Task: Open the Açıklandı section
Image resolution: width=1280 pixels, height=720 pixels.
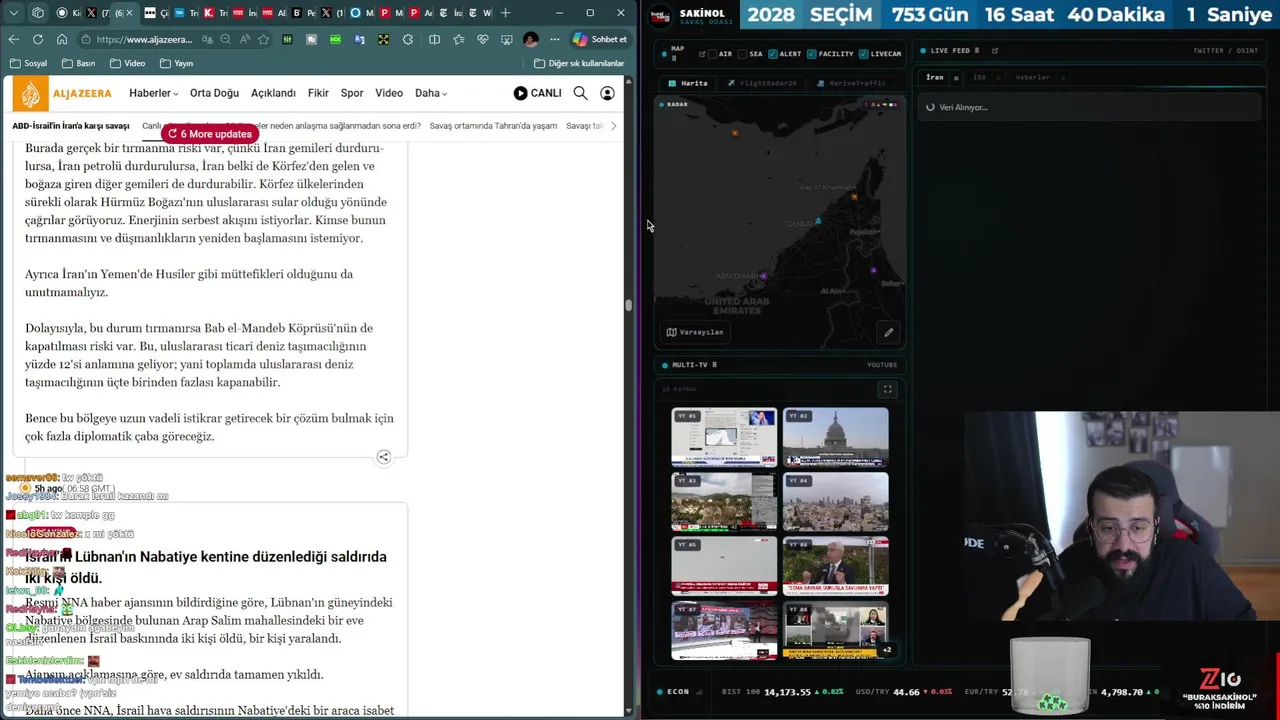Action: [273, 93]
